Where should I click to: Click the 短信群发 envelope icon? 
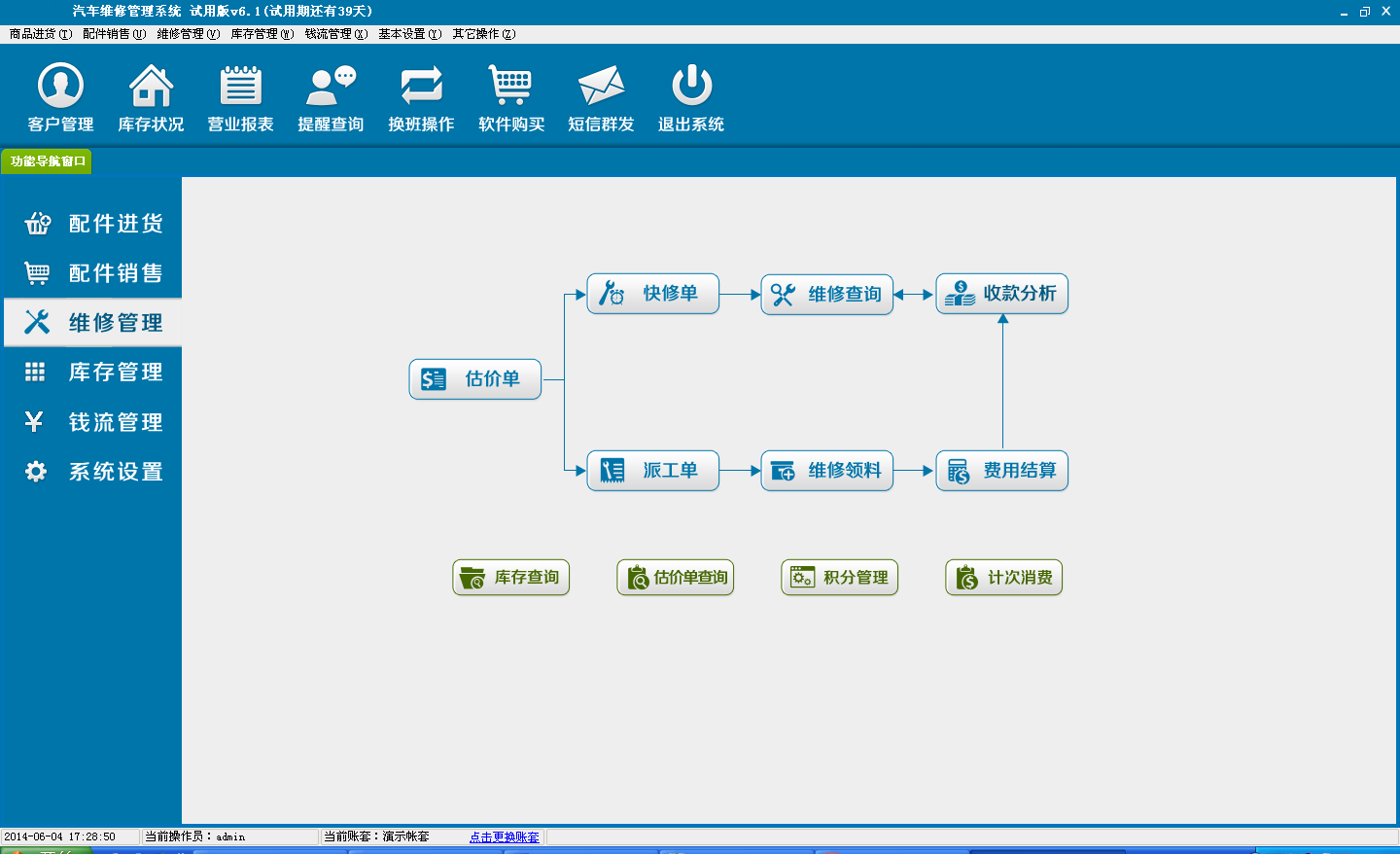pyautogui.click(x=601, y=87)
